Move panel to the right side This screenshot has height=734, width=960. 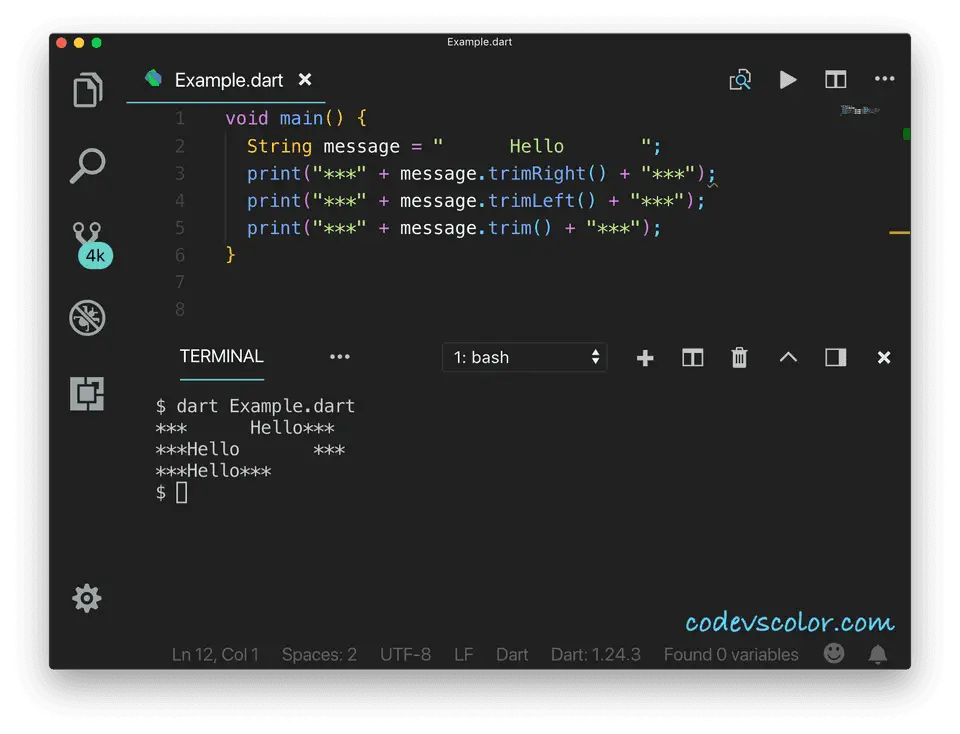836,358
